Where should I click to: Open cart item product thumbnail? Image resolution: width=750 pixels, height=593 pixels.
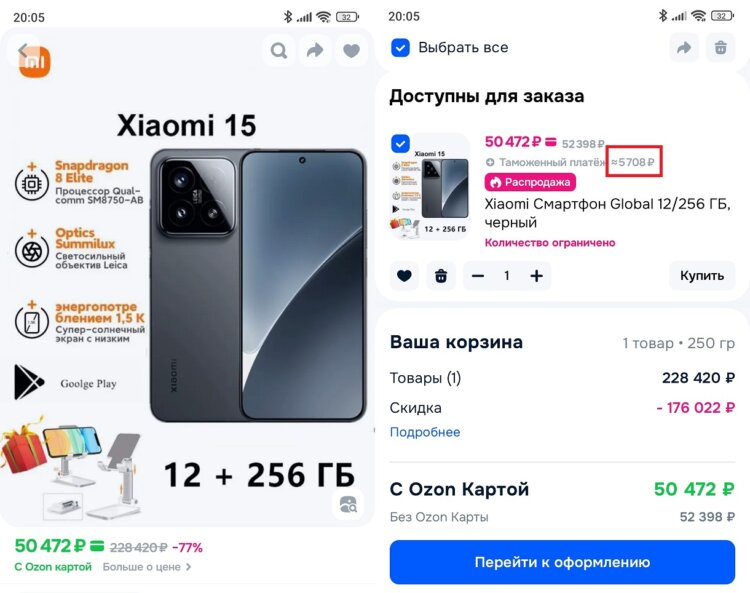[x=430, y=187]
